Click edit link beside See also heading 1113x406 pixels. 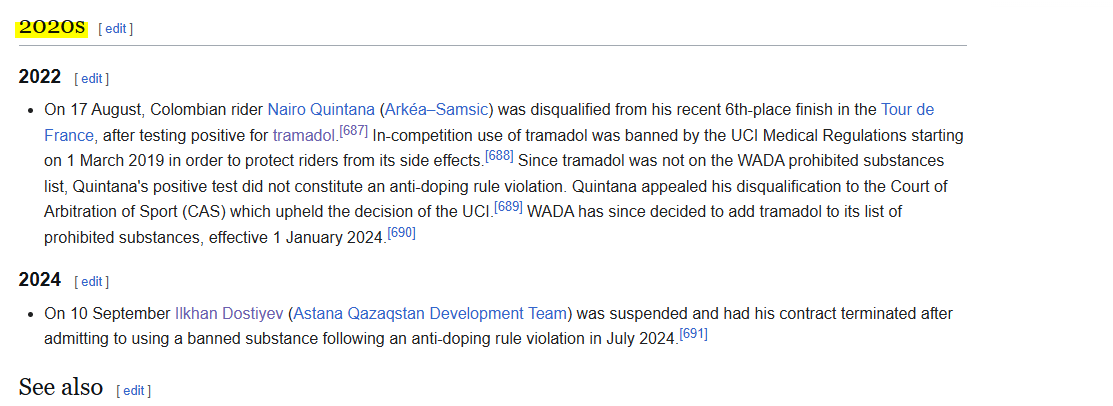coord(133,390)
